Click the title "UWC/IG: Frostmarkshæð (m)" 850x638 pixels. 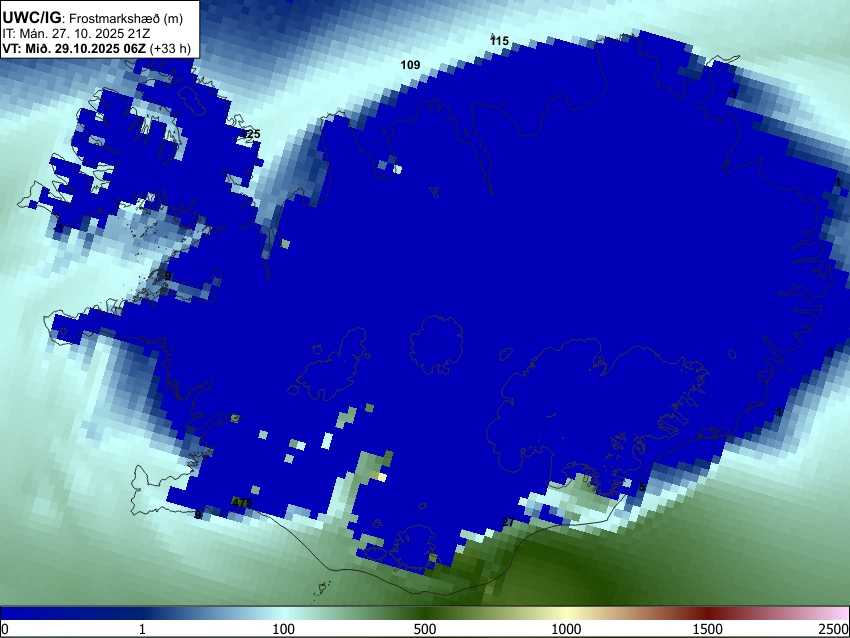click(93, 18)
